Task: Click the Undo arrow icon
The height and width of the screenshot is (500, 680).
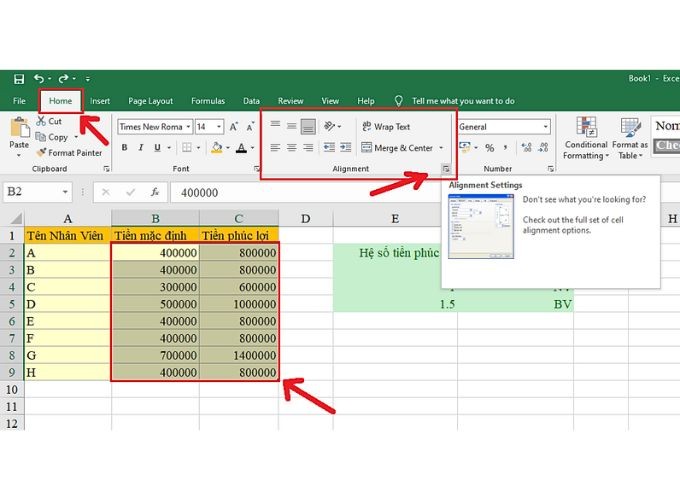Action: (x=39, y=78)
